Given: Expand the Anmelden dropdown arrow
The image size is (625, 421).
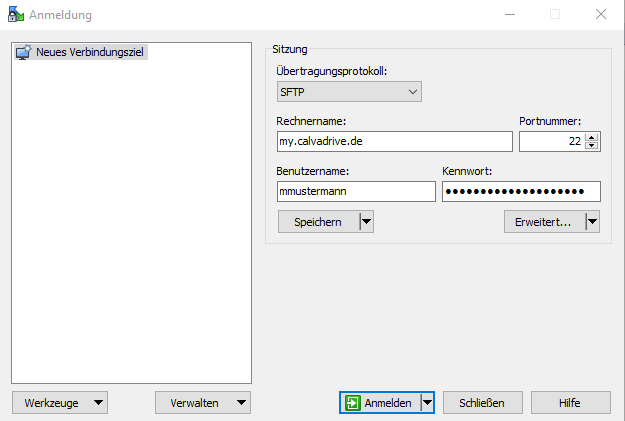Looking at the screenshot, I should coord(427,403).
